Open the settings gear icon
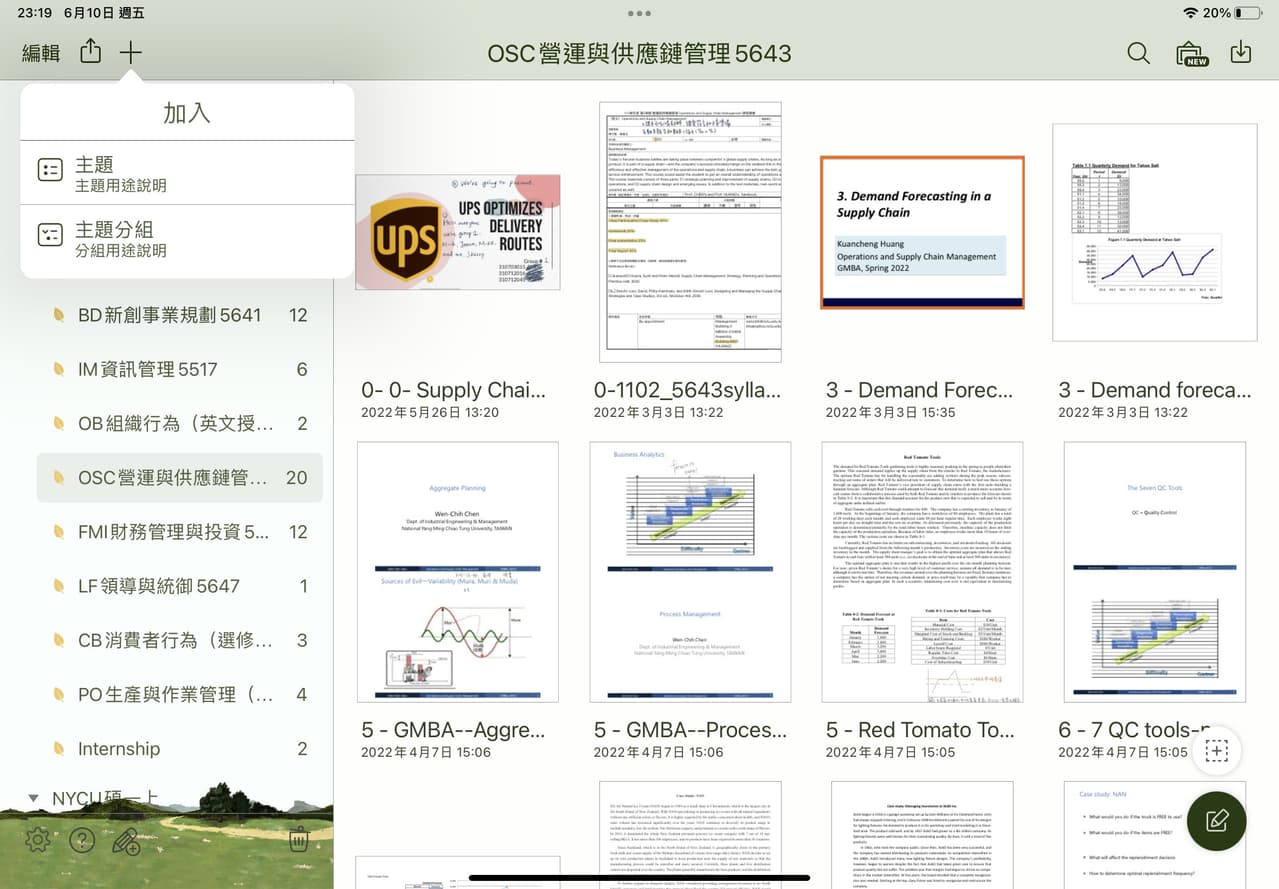The image size is (1279, 889). [x=37, y=840]
